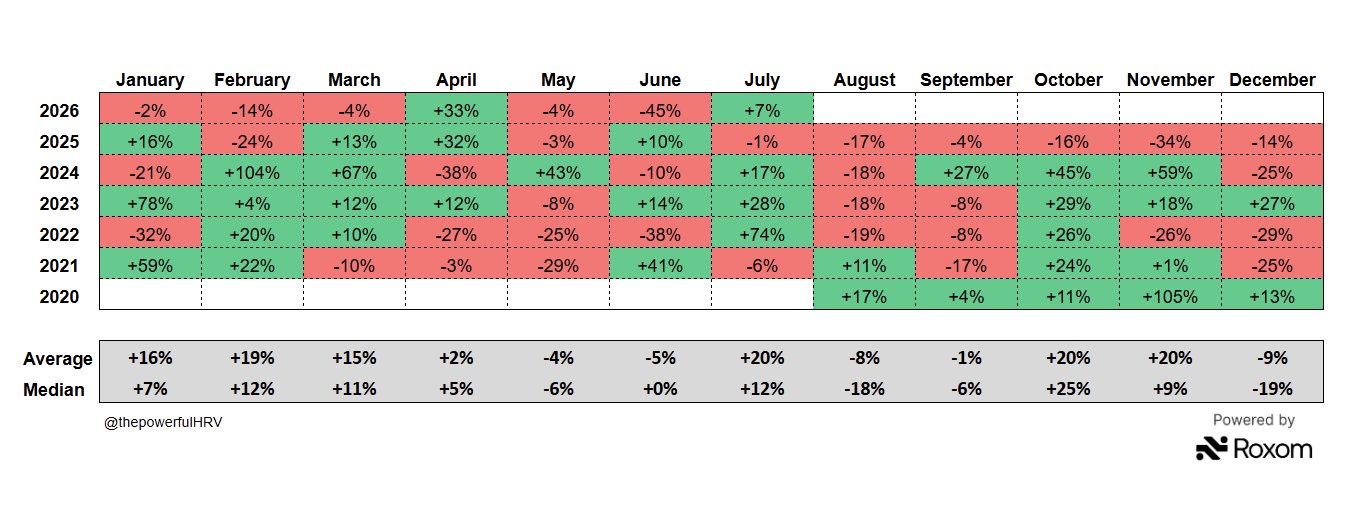Click the -38% cell for April 2024

456,172
